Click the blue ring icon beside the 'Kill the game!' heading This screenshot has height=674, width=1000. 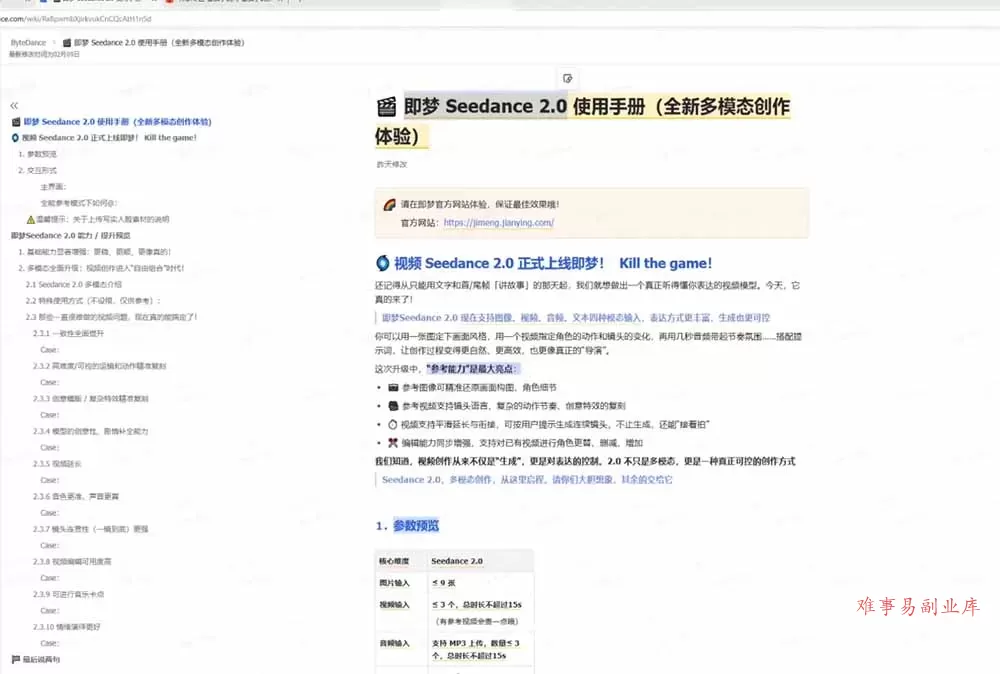click(383, 263)
